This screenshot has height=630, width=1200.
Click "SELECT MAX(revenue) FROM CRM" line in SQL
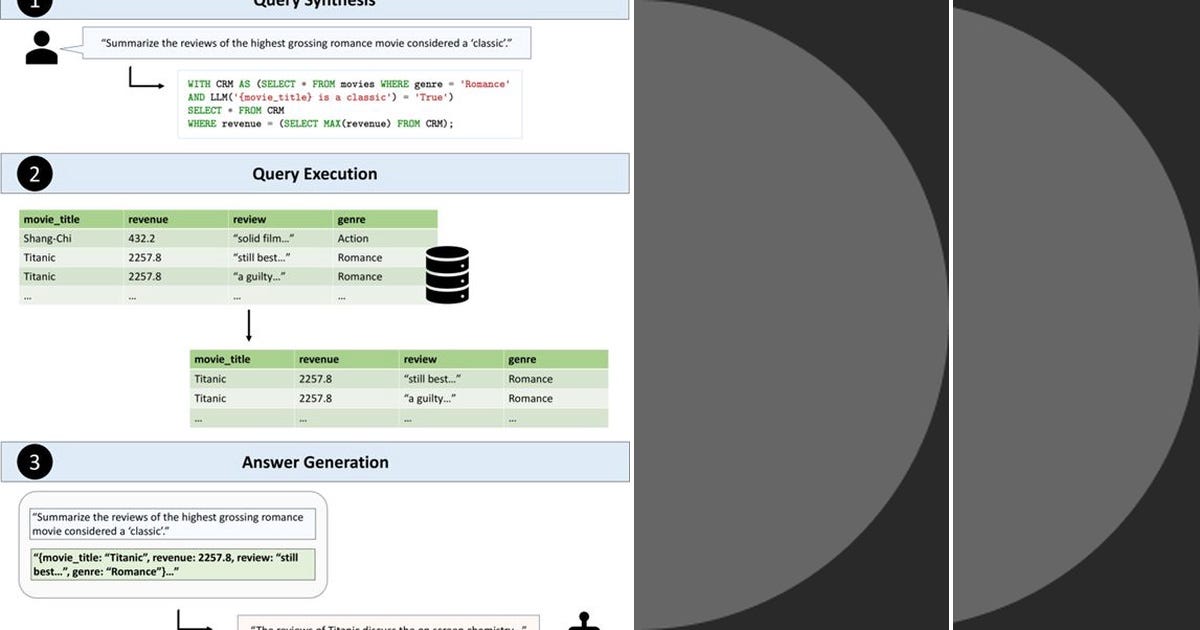click(321, 124)
